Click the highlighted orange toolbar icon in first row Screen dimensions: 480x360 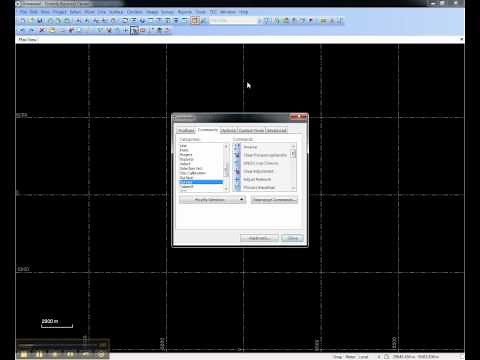195,21
